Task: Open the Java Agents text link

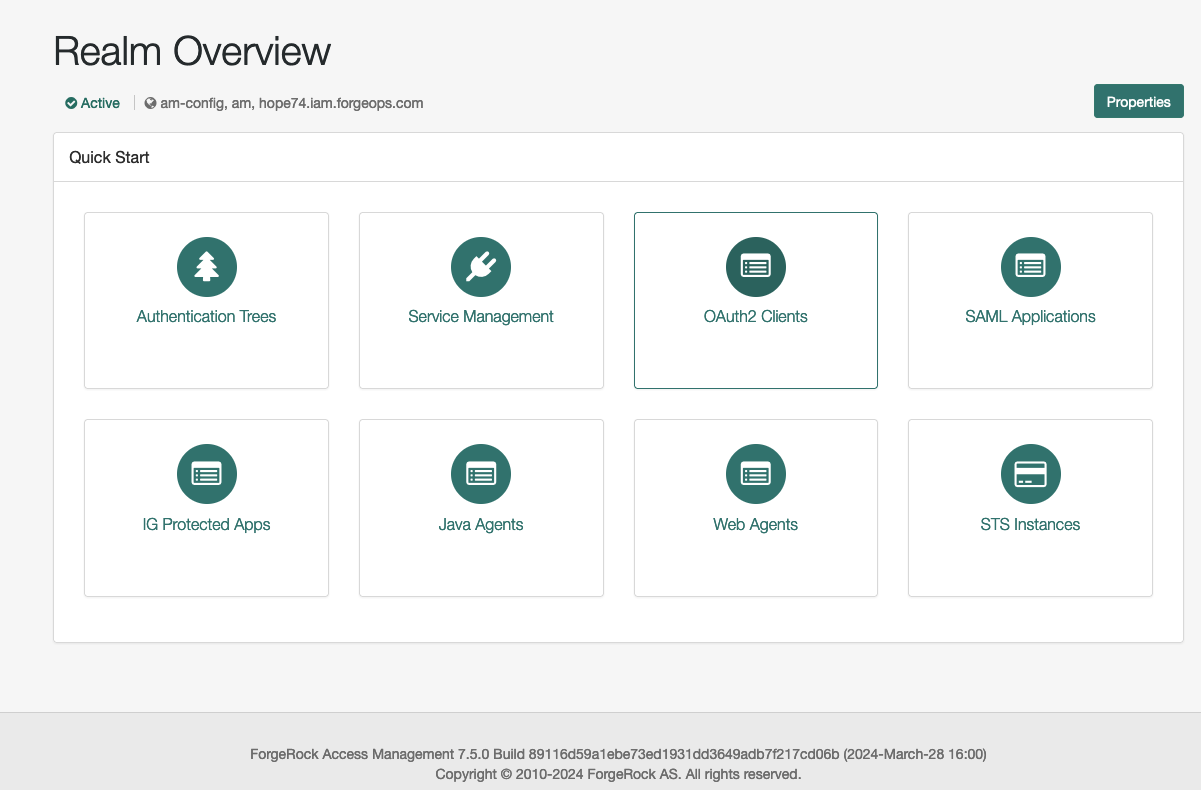Action: tap(481, 525)
